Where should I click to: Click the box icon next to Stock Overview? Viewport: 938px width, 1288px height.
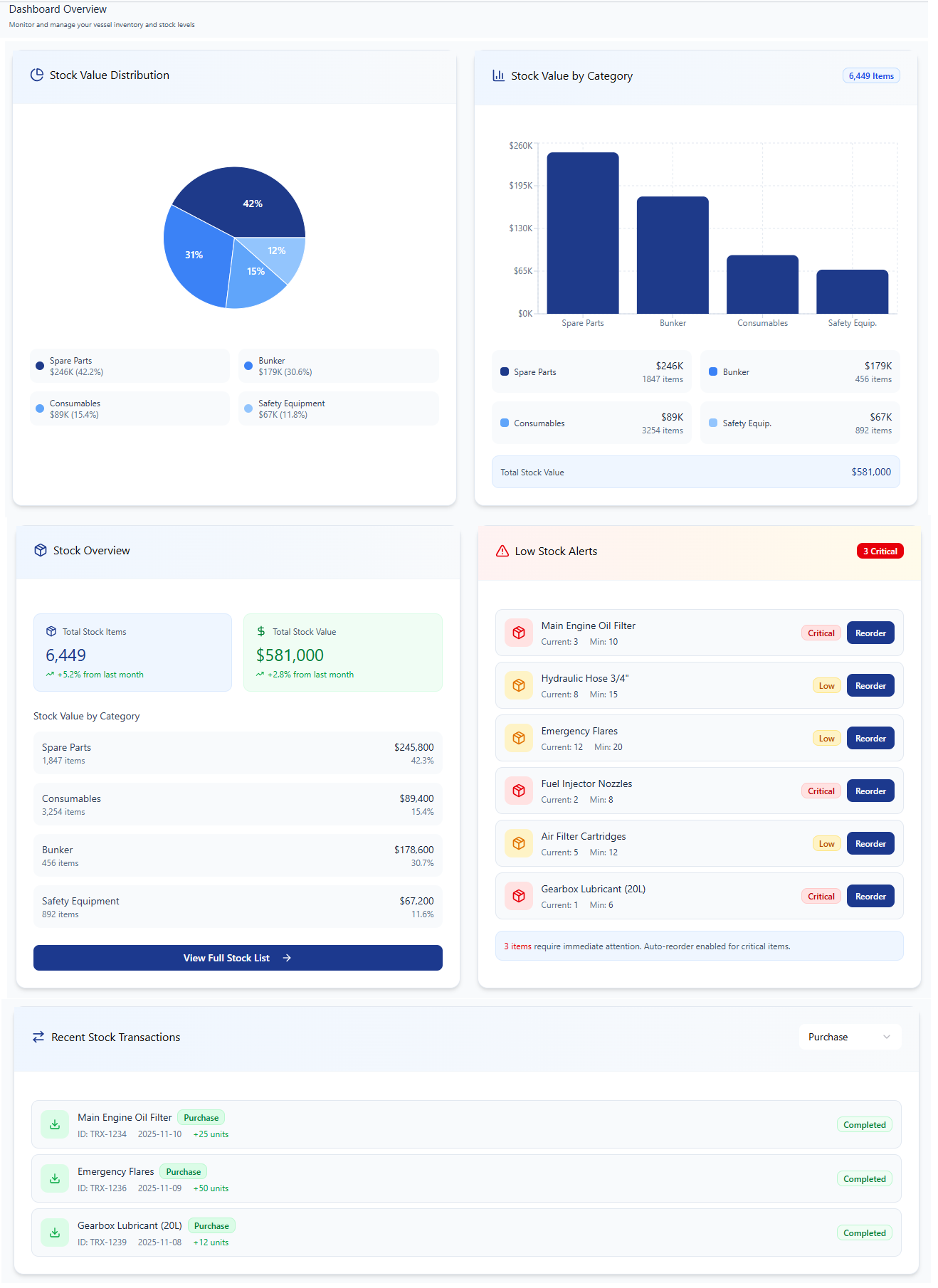(41, 550)
